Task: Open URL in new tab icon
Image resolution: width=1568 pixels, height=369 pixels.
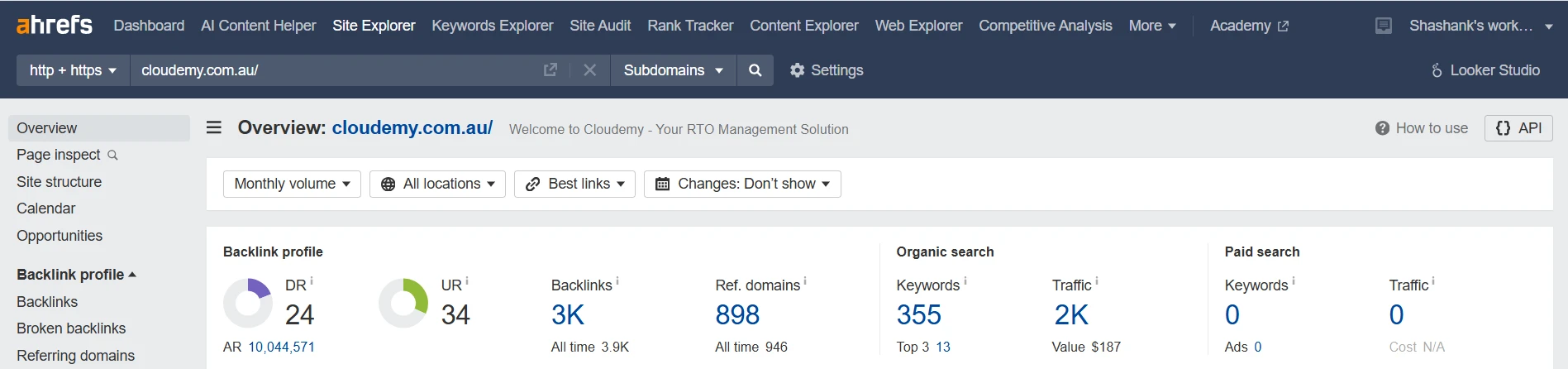Action: coord(550,70)
